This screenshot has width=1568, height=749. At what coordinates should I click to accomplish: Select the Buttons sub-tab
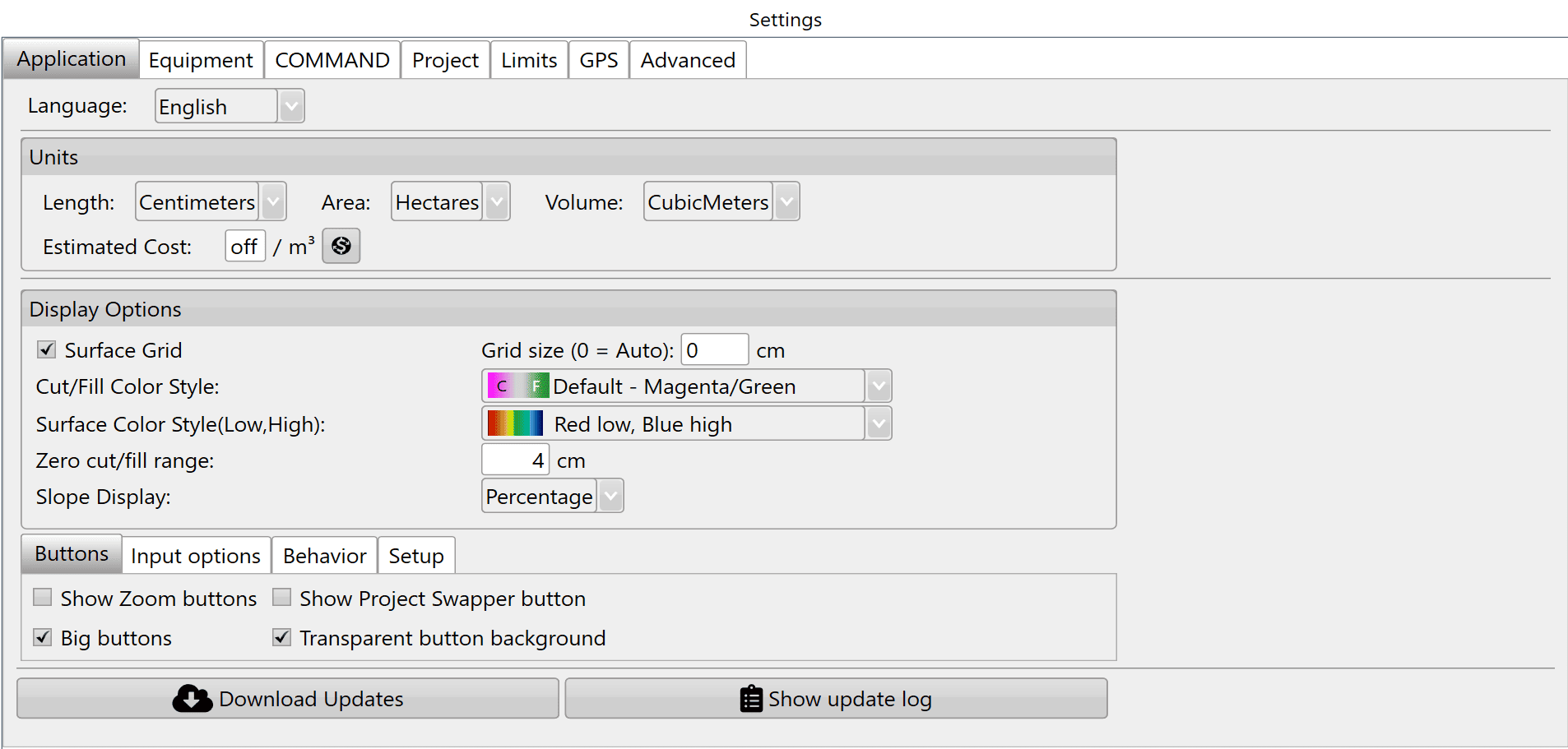point(72,553)
